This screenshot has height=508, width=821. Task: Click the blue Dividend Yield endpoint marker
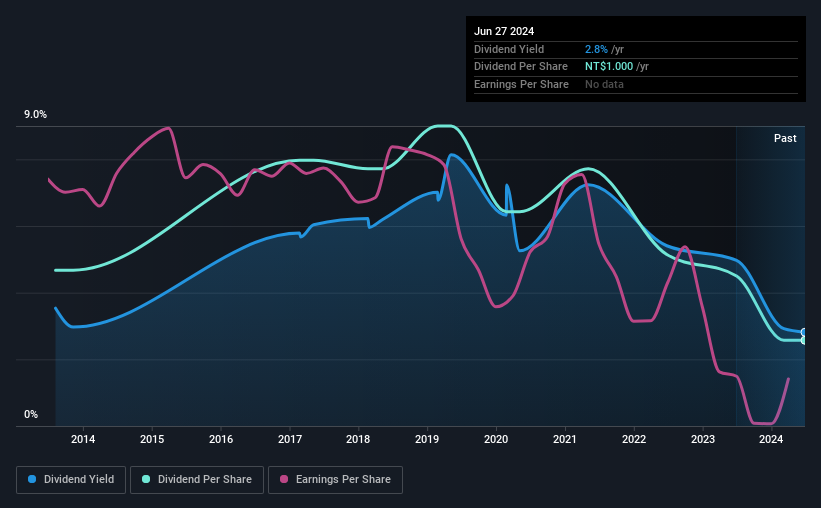804,332
